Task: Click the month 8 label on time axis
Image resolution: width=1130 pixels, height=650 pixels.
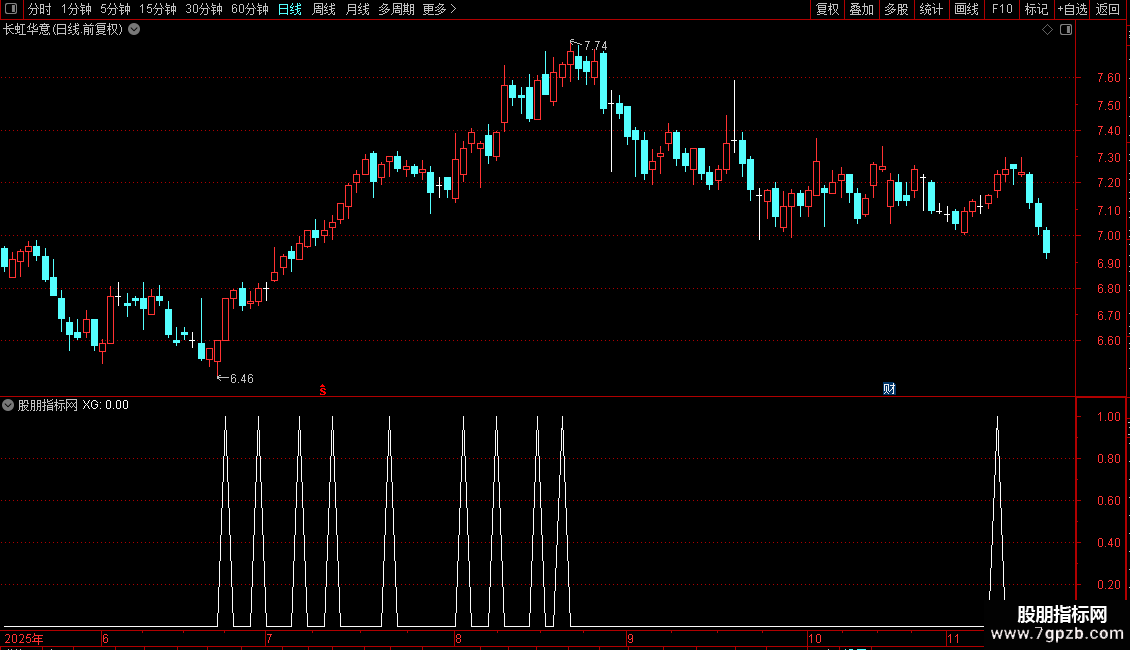Action: tap(458, 638)
